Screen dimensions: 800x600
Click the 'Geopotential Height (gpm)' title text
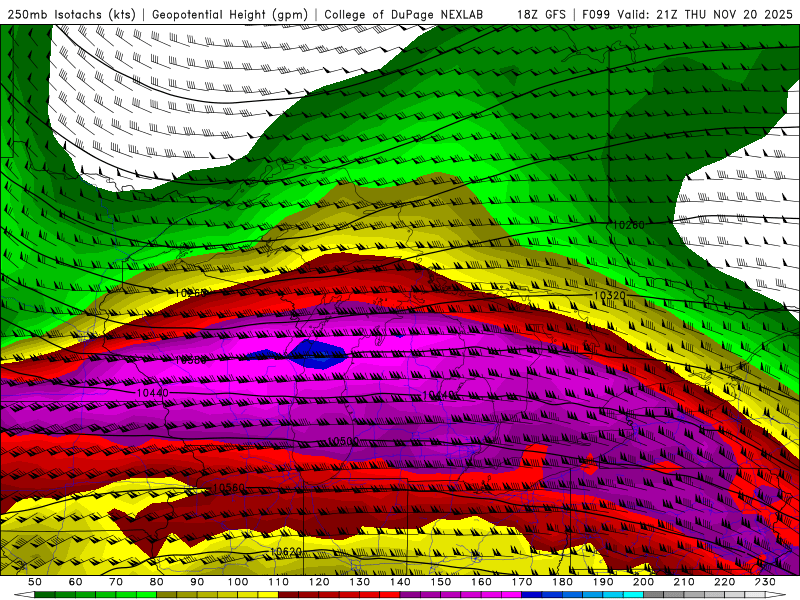230,15
